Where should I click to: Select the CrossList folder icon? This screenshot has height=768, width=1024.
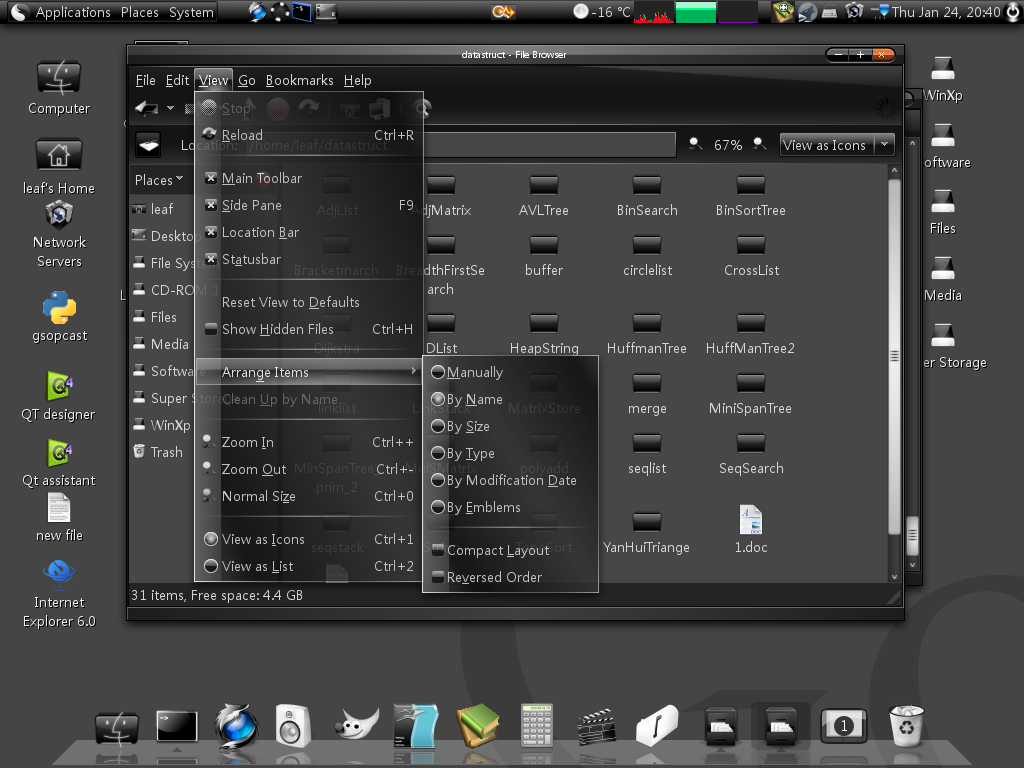click(x=751, y=246)
